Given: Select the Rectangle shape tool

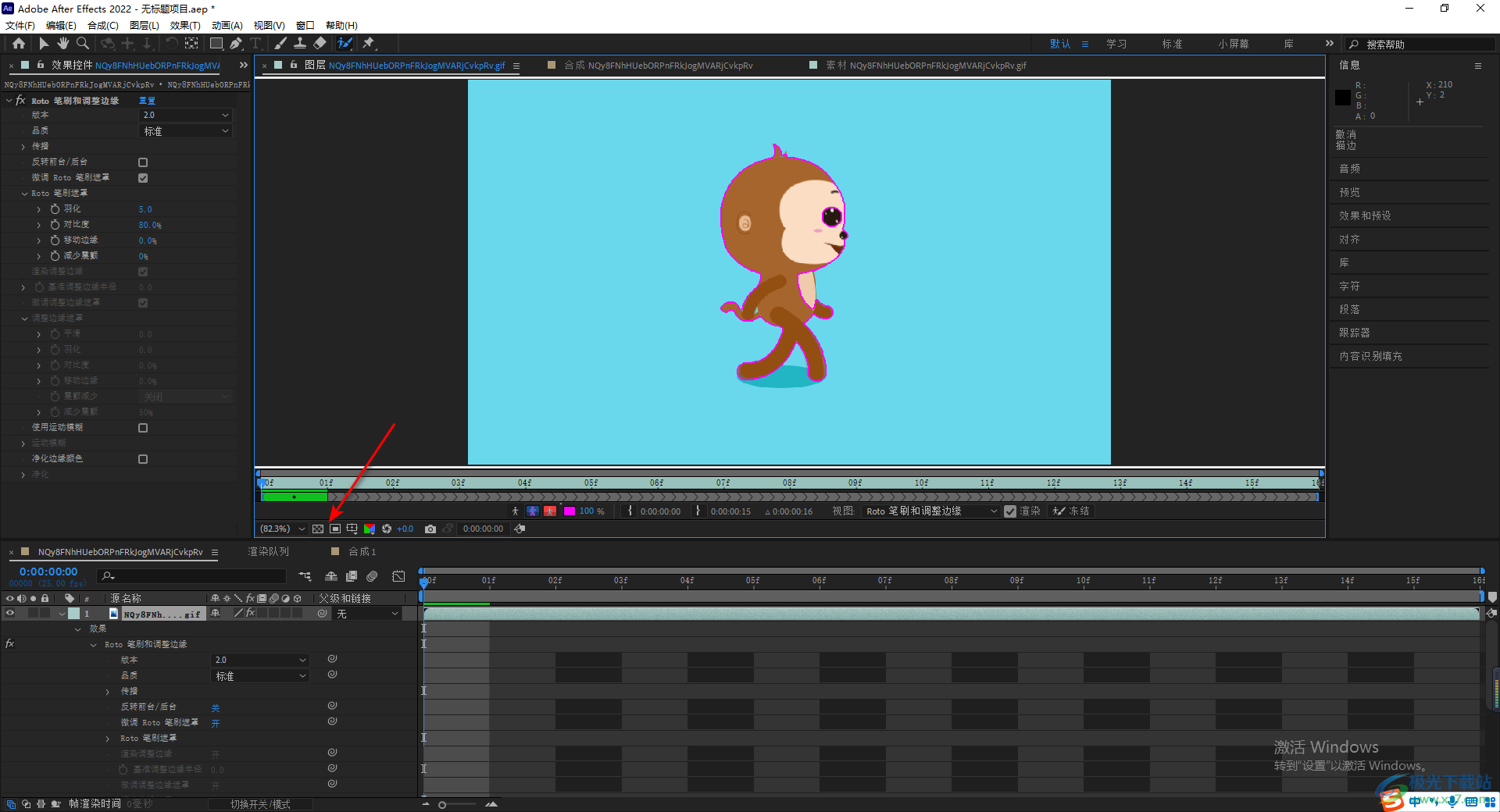Looking at the screenshot, I should click(x=216, y=44).
